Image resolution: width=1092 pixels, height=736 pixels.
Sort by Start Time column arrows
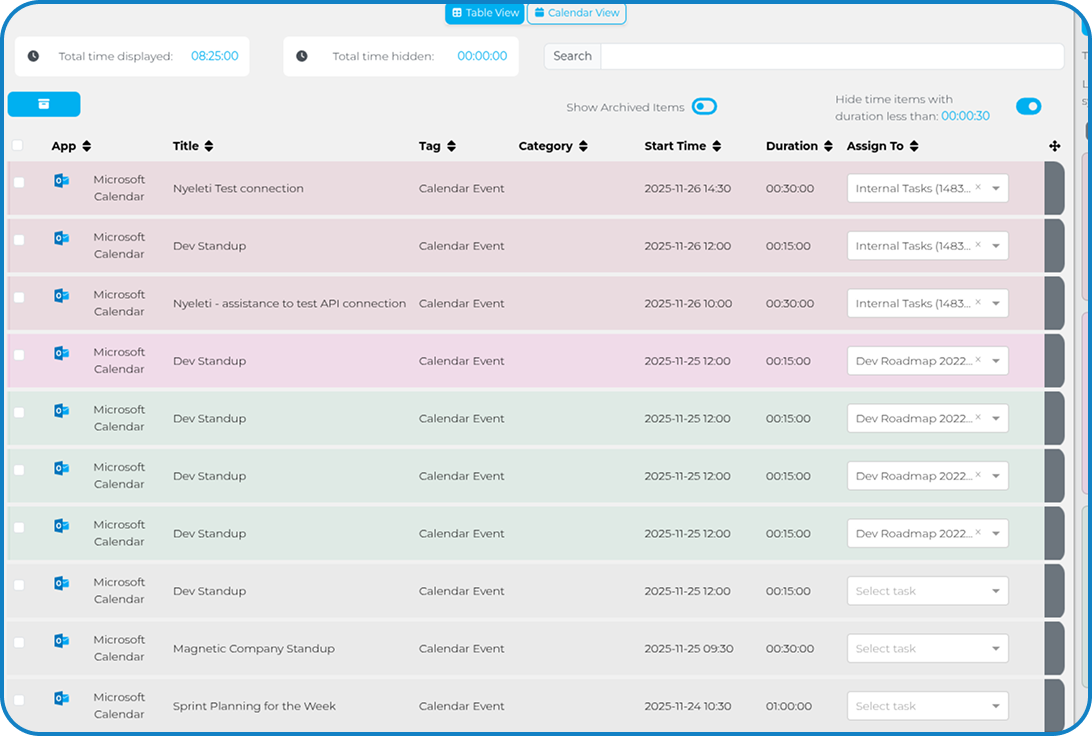click(717, 146)
